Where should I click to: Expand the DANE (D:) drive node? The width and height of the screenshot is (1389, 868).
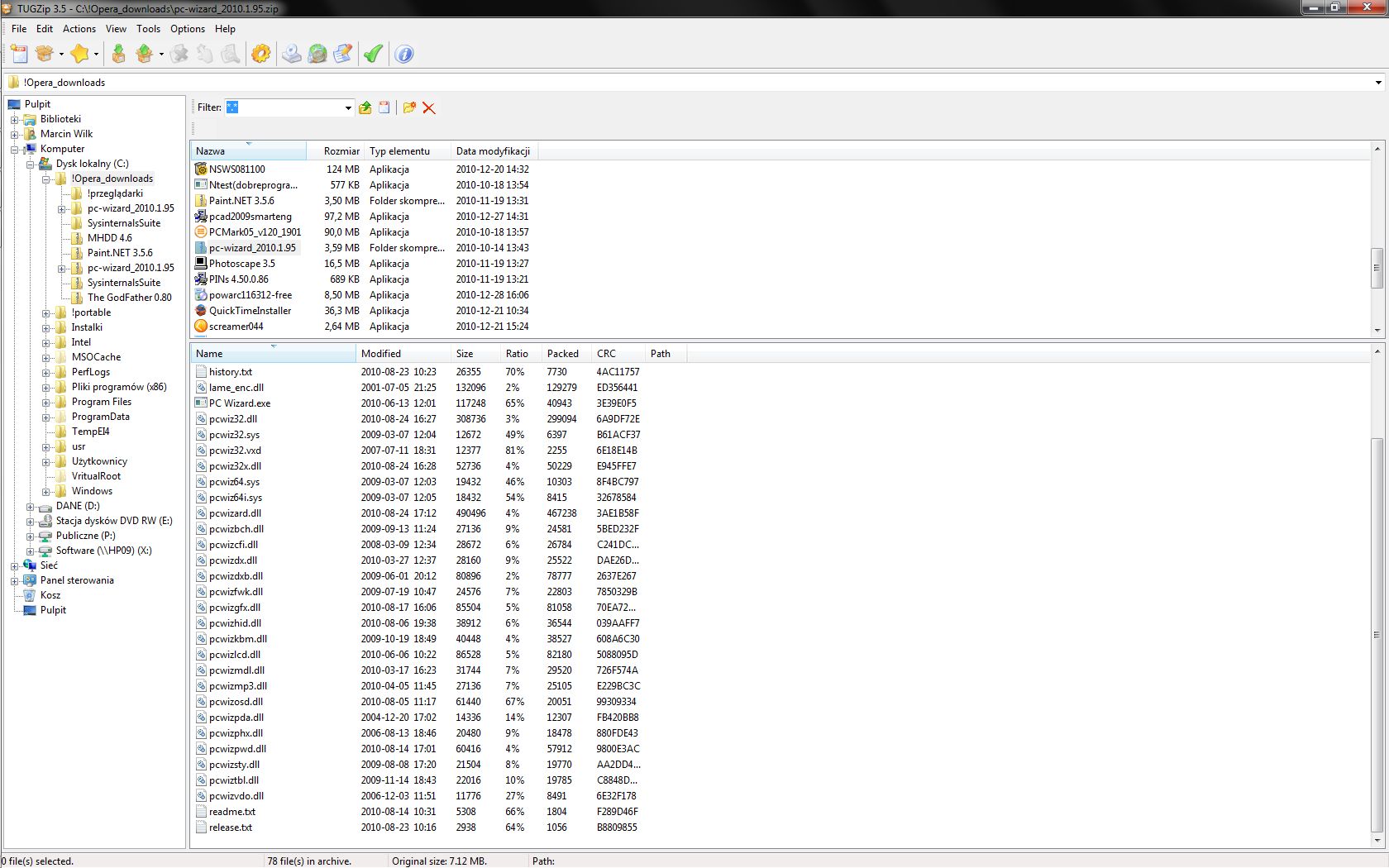point(30,506)
